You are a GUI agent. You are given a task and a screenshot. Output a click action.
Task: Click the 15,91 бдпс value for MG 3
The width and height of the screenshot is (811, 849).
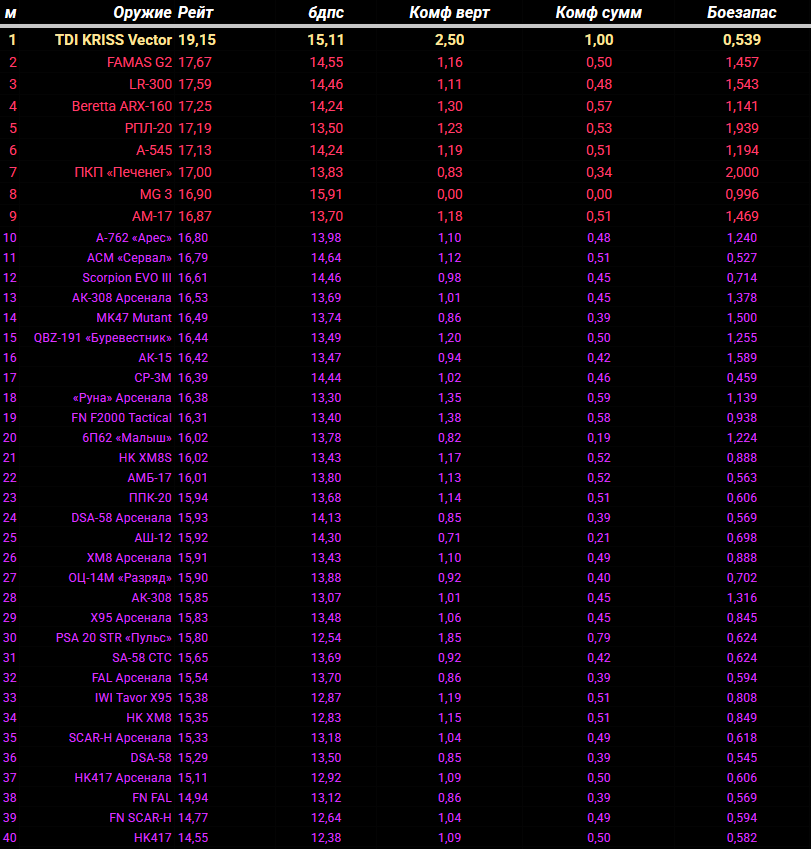[x=326, y=194]
